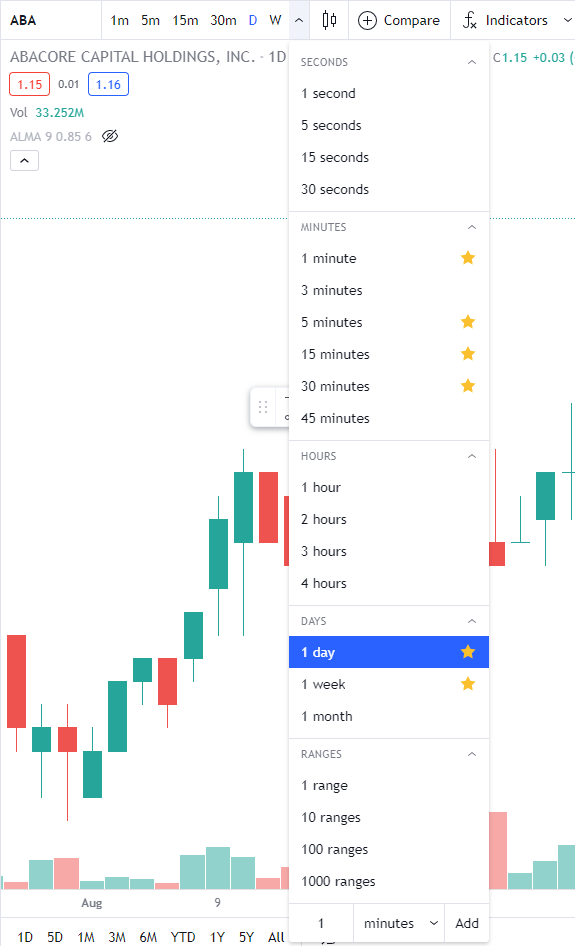Click the Add custom interval button
The height and width of the screenshot is (946, 575).
(466, 923)
